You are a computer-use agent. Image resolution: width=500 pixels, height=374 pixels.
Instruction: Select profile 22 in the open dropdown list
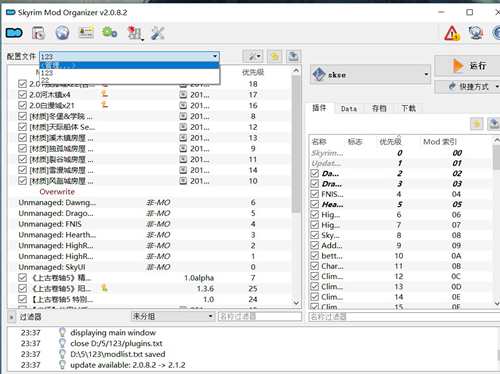129,80
